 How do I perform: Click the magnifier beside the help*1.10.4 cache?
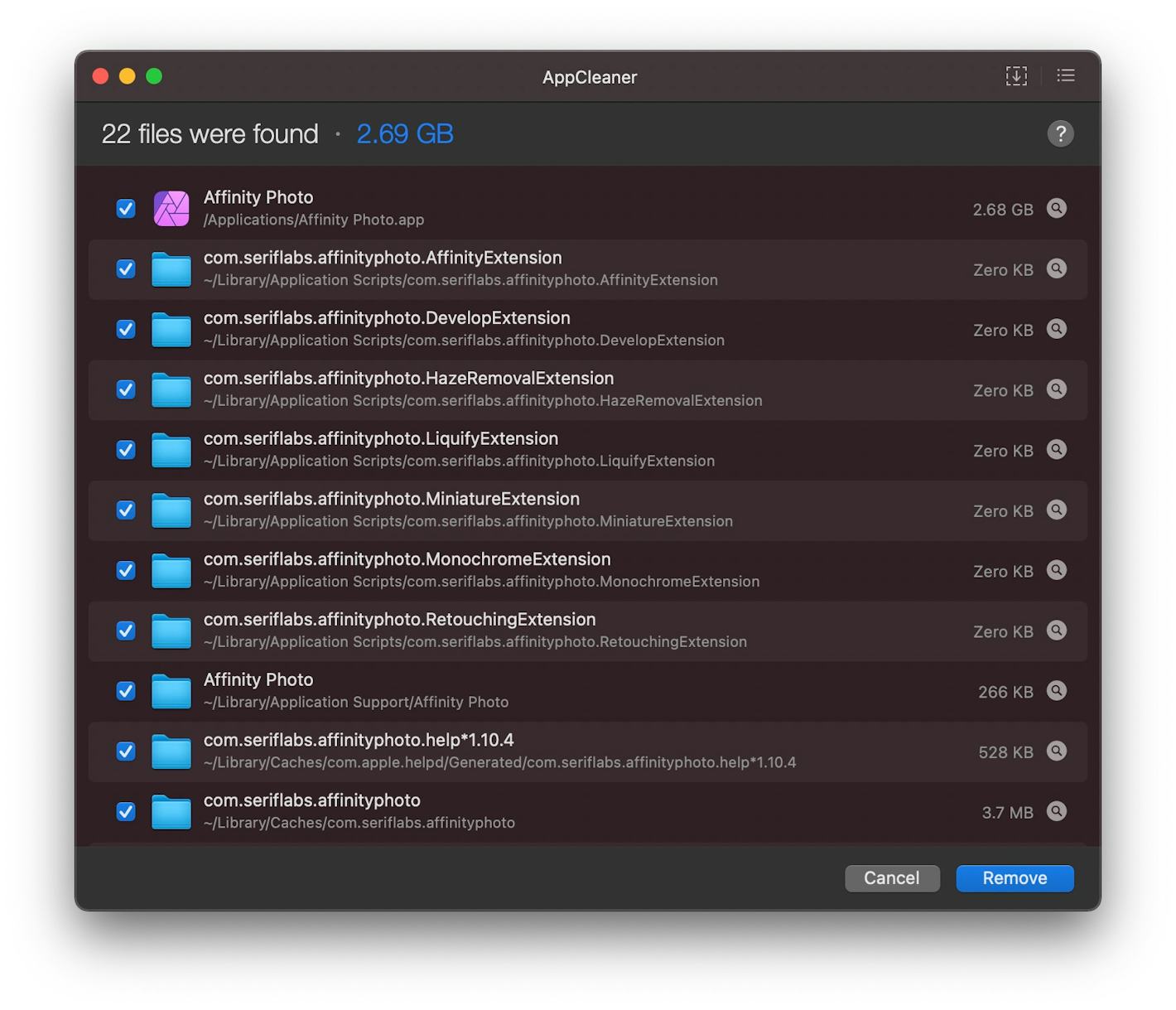click(x=1057, y=751)
